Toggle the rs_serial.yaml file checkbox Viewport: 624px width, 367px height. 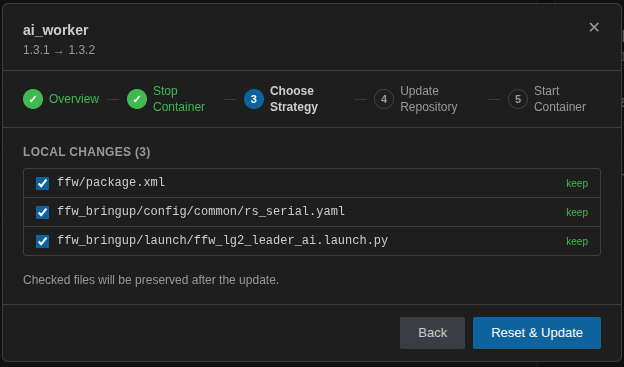pyautogui.click(x=43, y=212)
